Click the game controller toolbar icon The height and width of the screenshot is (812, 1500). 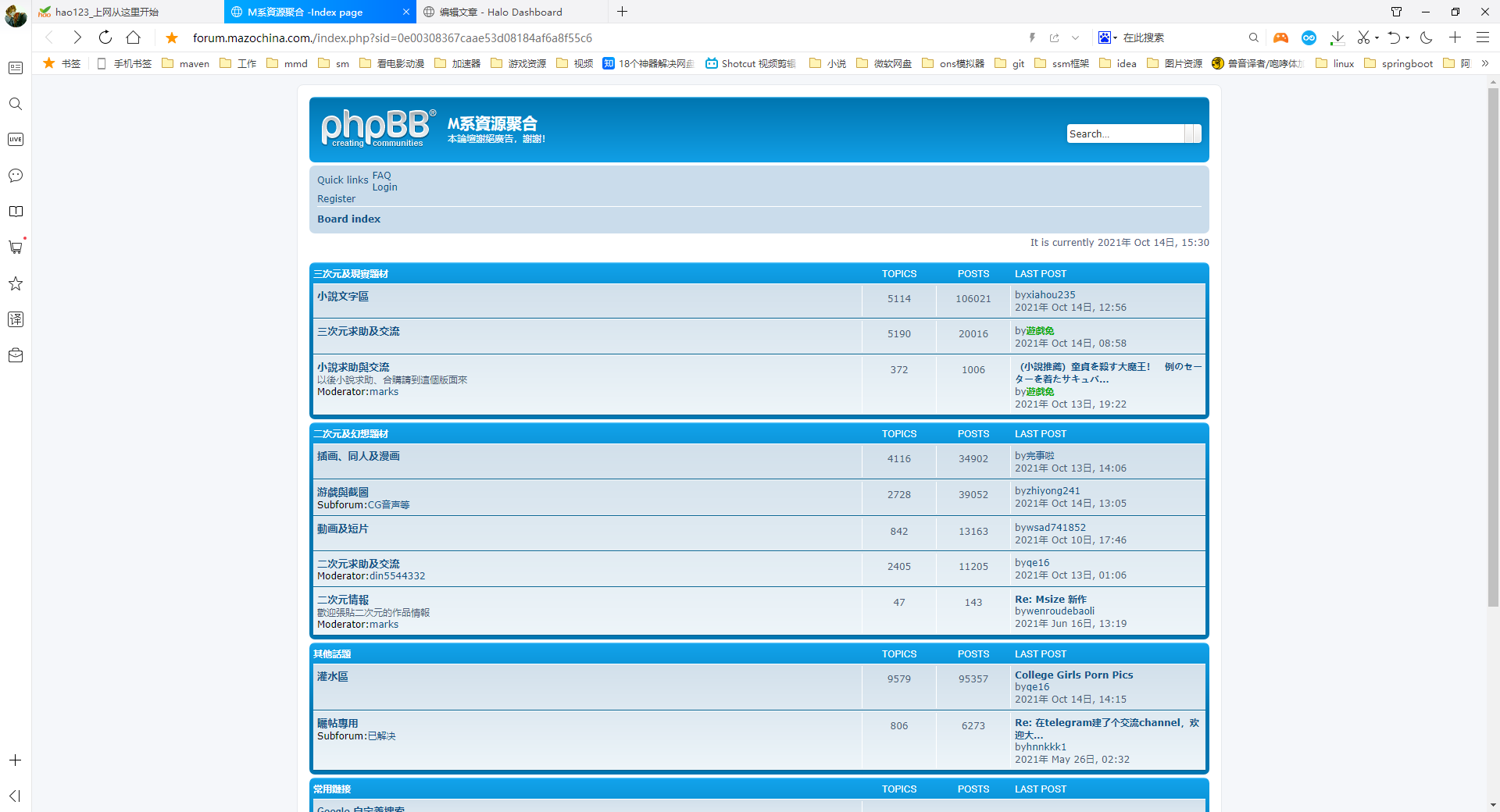1280,37
